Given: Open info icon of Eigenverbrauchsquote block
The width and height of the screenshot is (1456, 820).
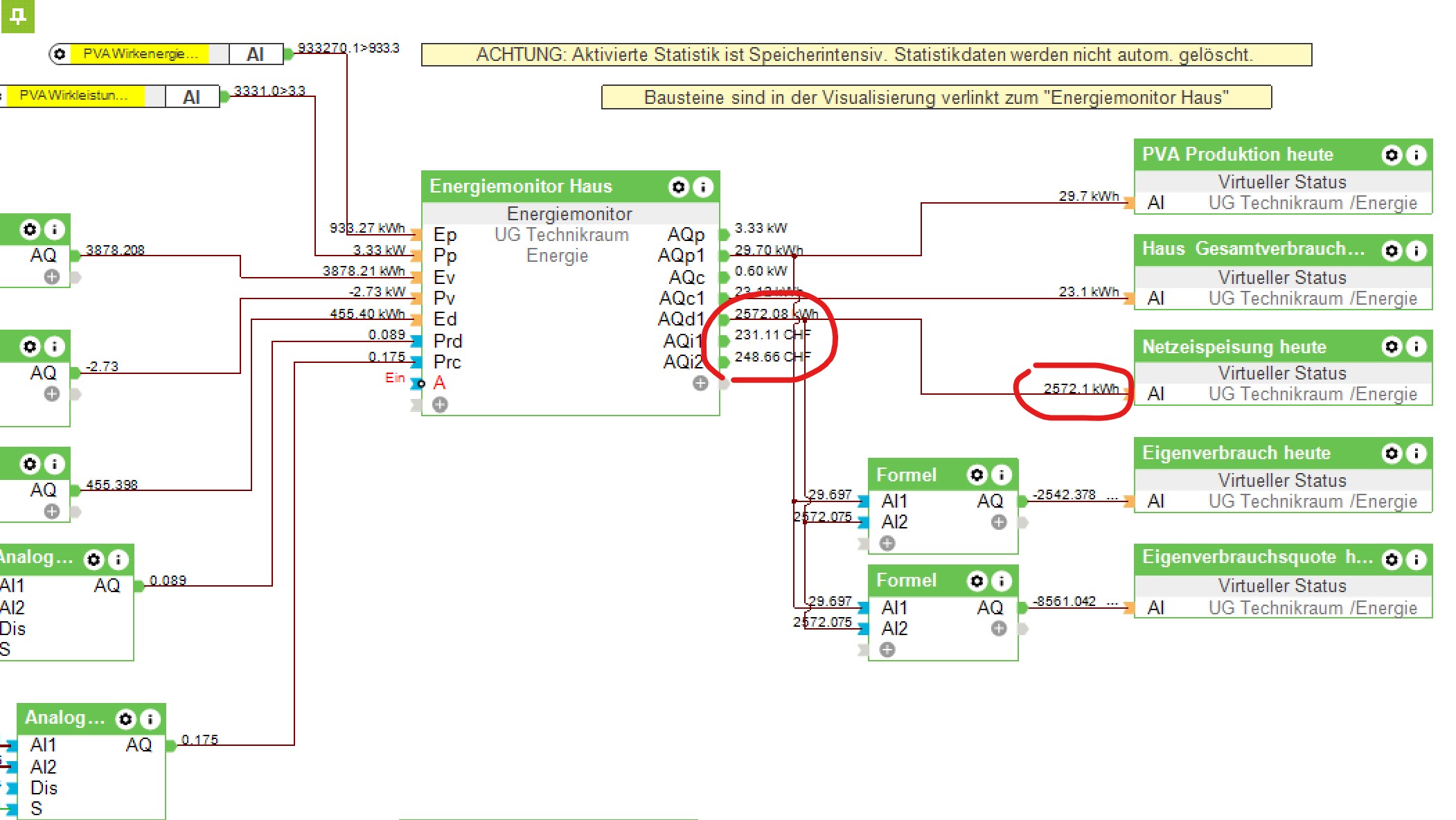Looking at the screenshot, I should (x=1417, y=559).
